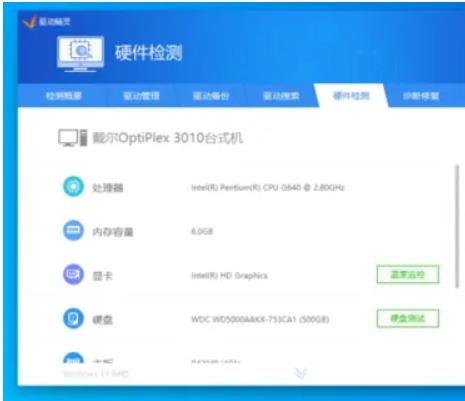465x401 pixels.
Task: Click the 处理器 label
Action: pyautogui.click(x=108, y=188)
